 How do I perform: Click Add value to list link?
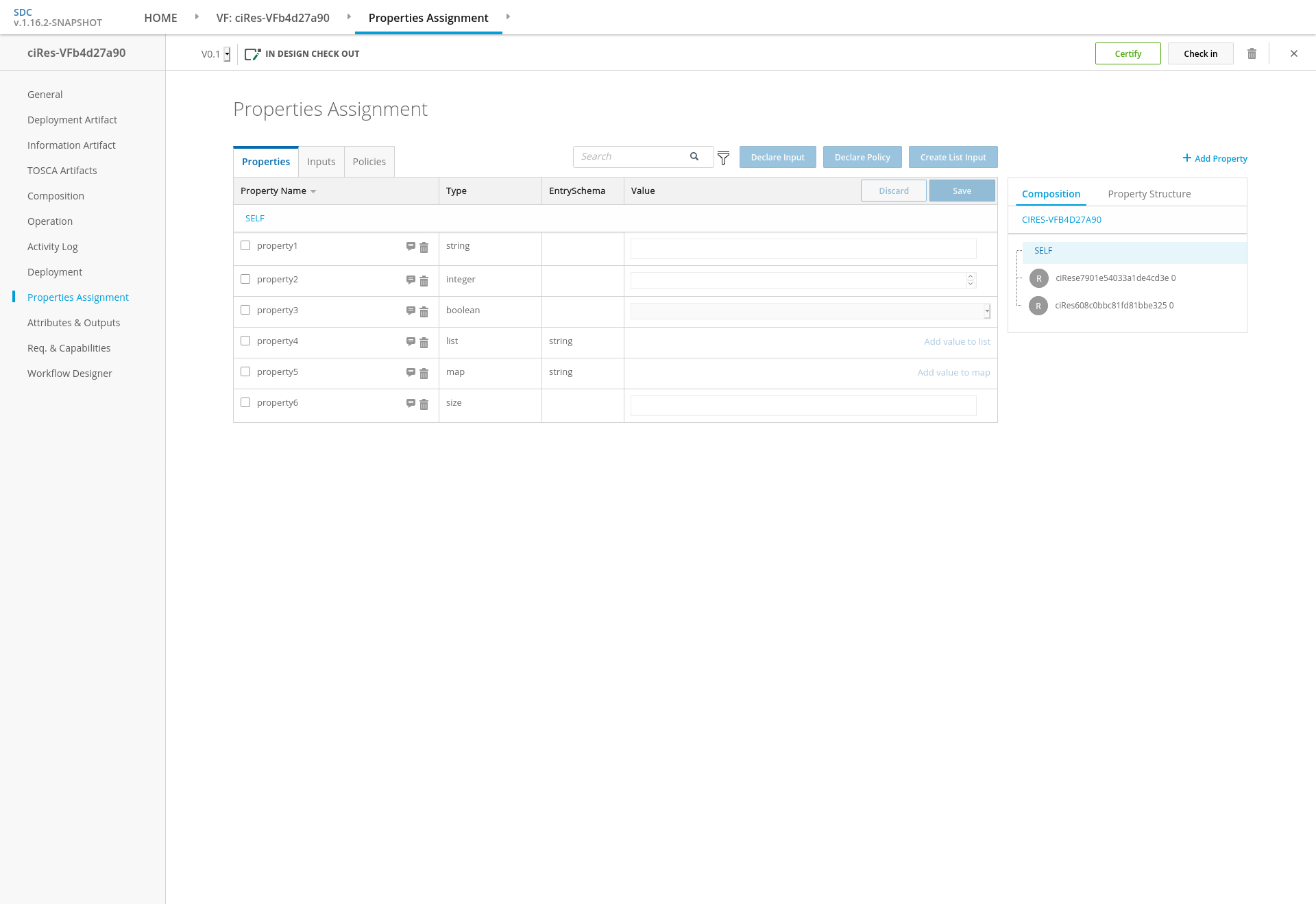pyautogui.click(x=957, y=341)
